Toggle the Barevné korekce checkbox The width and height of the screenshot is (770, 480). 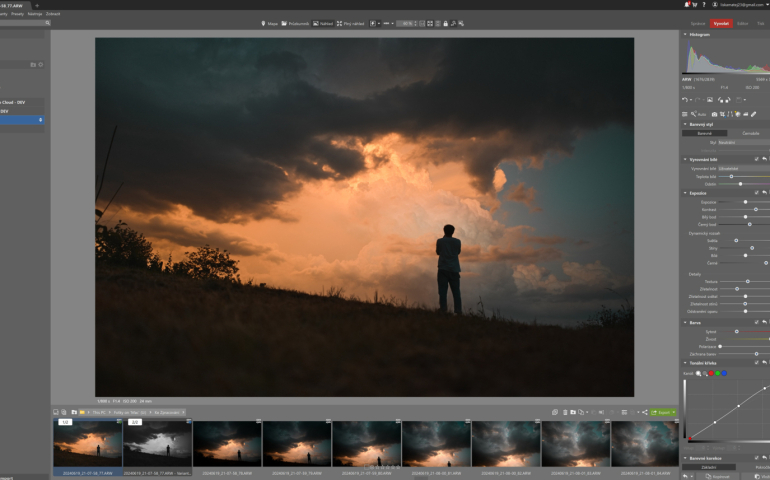point(756,458)
